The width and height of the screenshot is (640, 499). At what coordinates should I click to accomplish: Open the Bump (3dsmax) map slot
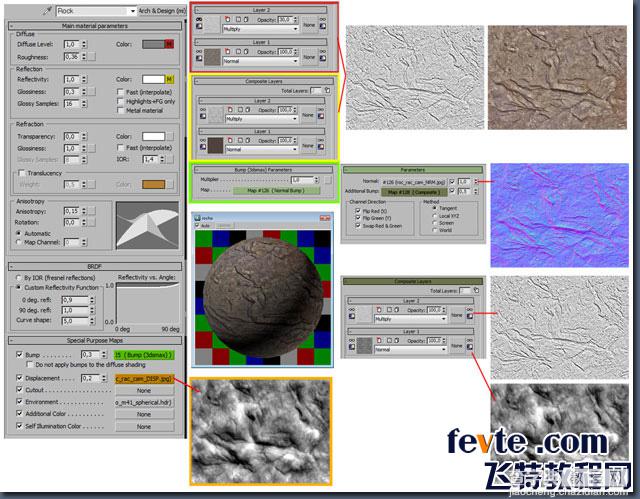tap(144, 355)
